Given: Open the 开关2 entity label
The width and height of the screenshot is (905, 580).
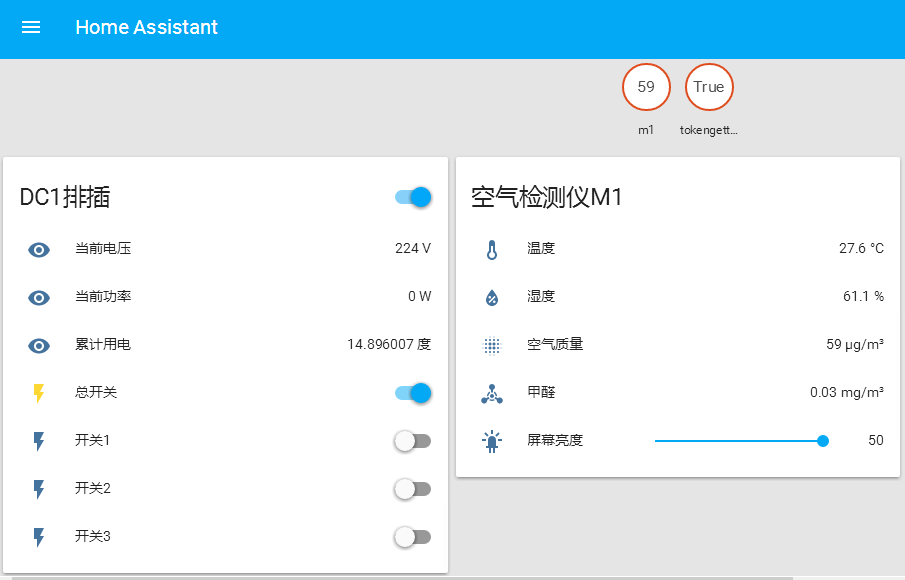Looking at the screenshot, I should coord(92,488).
